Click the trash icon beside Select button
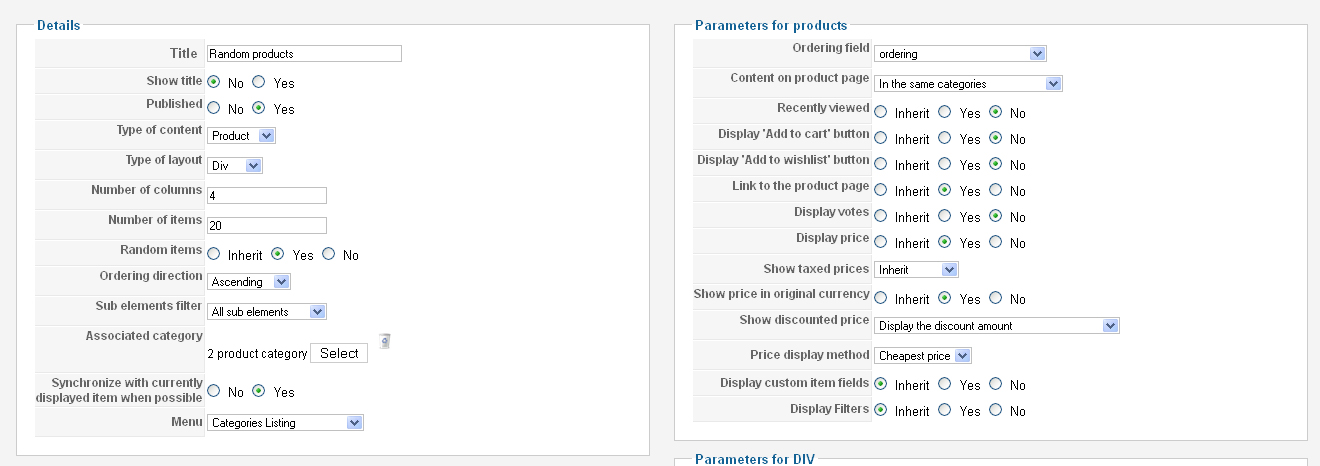The width and height of the screenshot is (1320, 466). point(385,341)
